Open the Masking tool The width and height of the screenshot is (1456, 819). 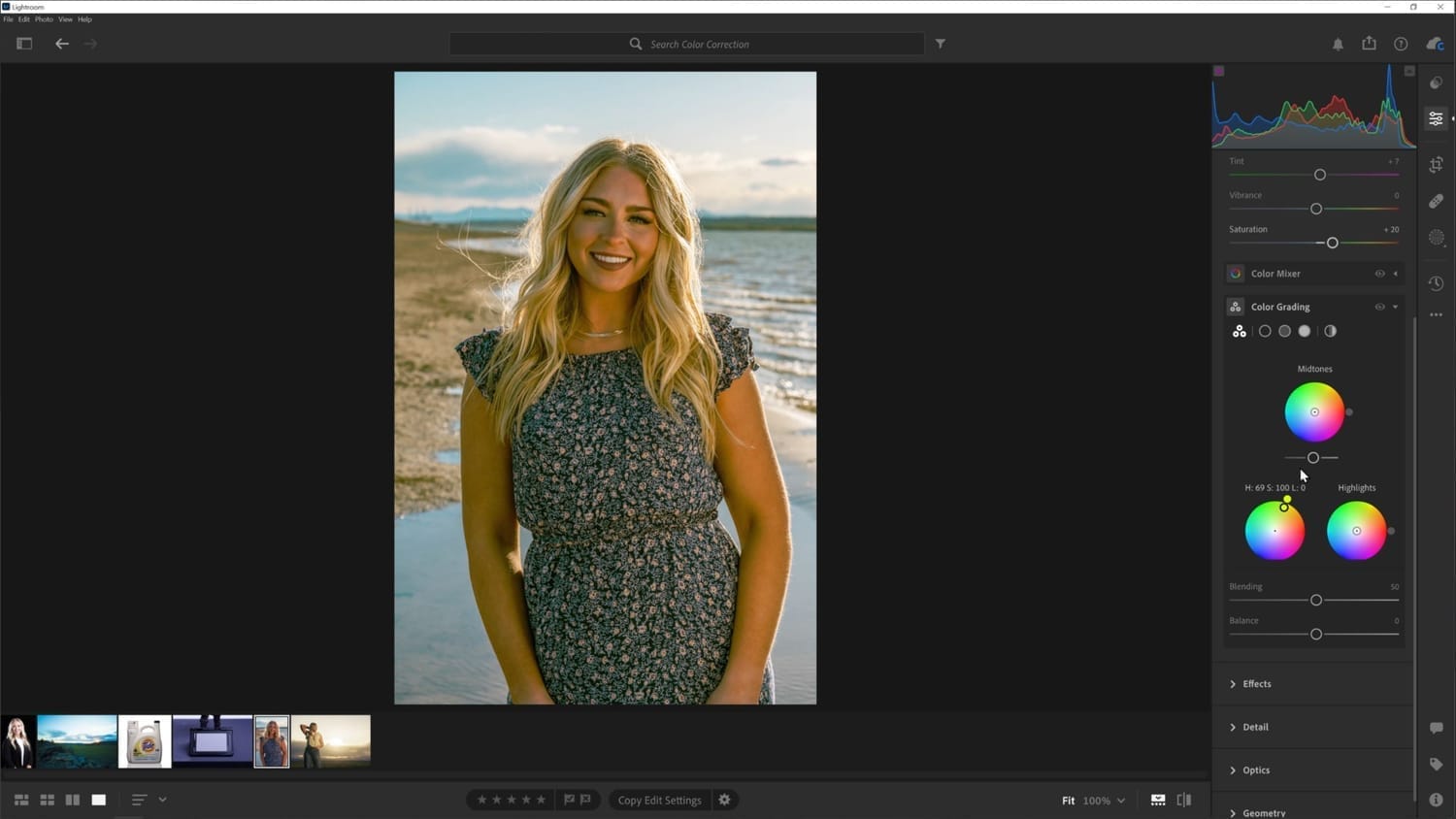click(1436, 238)
